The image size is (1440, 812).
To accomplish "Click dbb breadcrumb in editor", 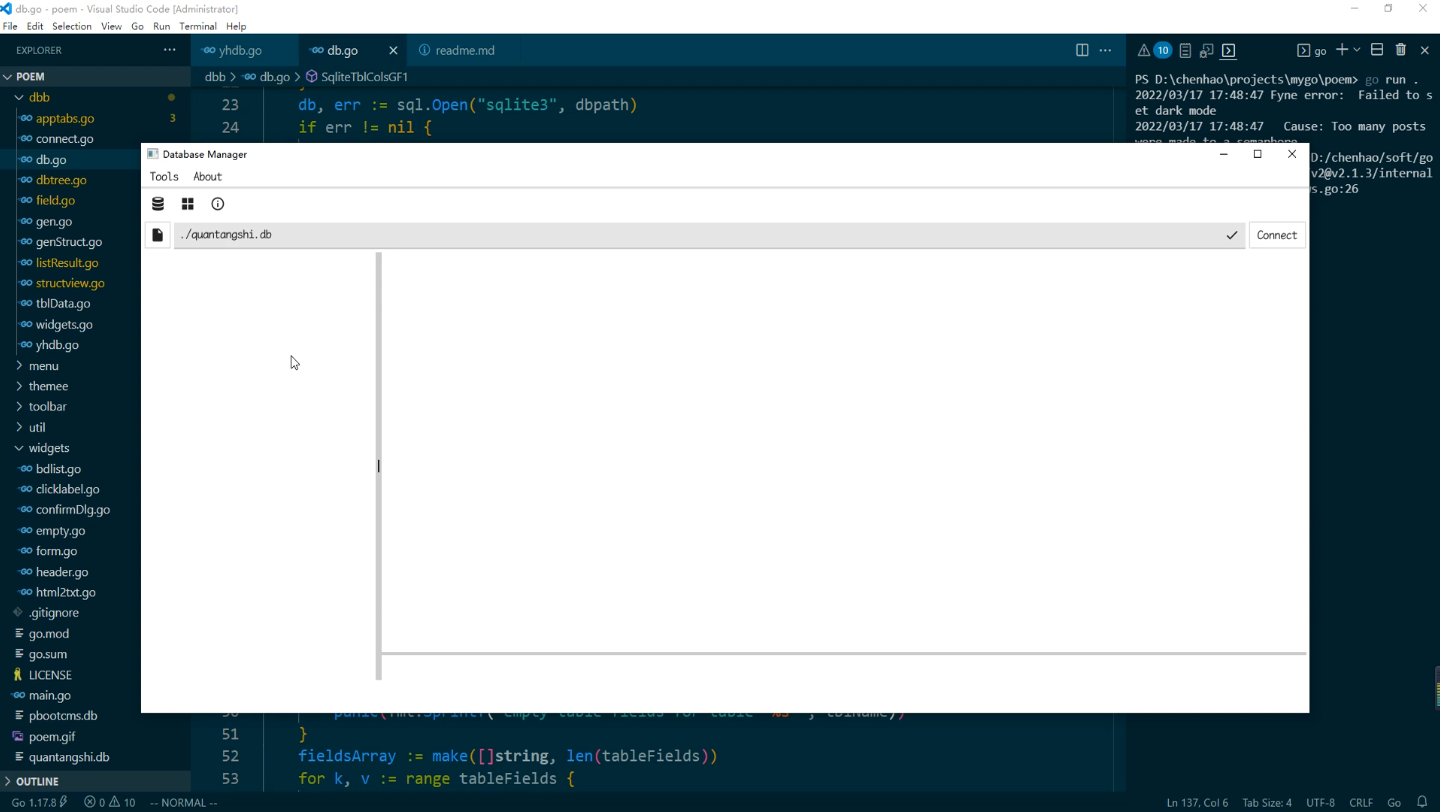I will coord(215,77).
